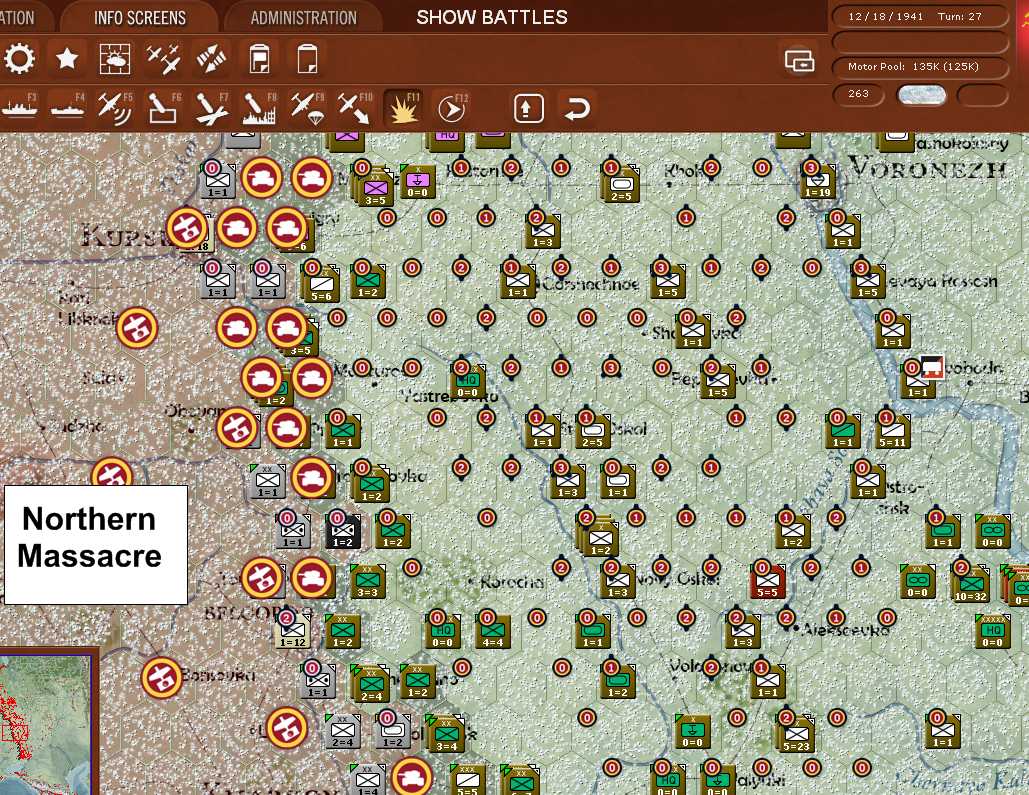Screen dimensions: 1029x795
Task: Select the F3 naval transport mode
Action: pos(20,108)
